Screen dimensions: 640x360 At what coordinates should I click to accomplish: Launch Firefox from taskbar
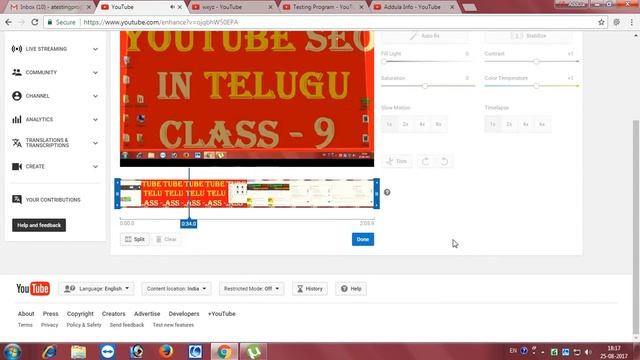point(166,351)
